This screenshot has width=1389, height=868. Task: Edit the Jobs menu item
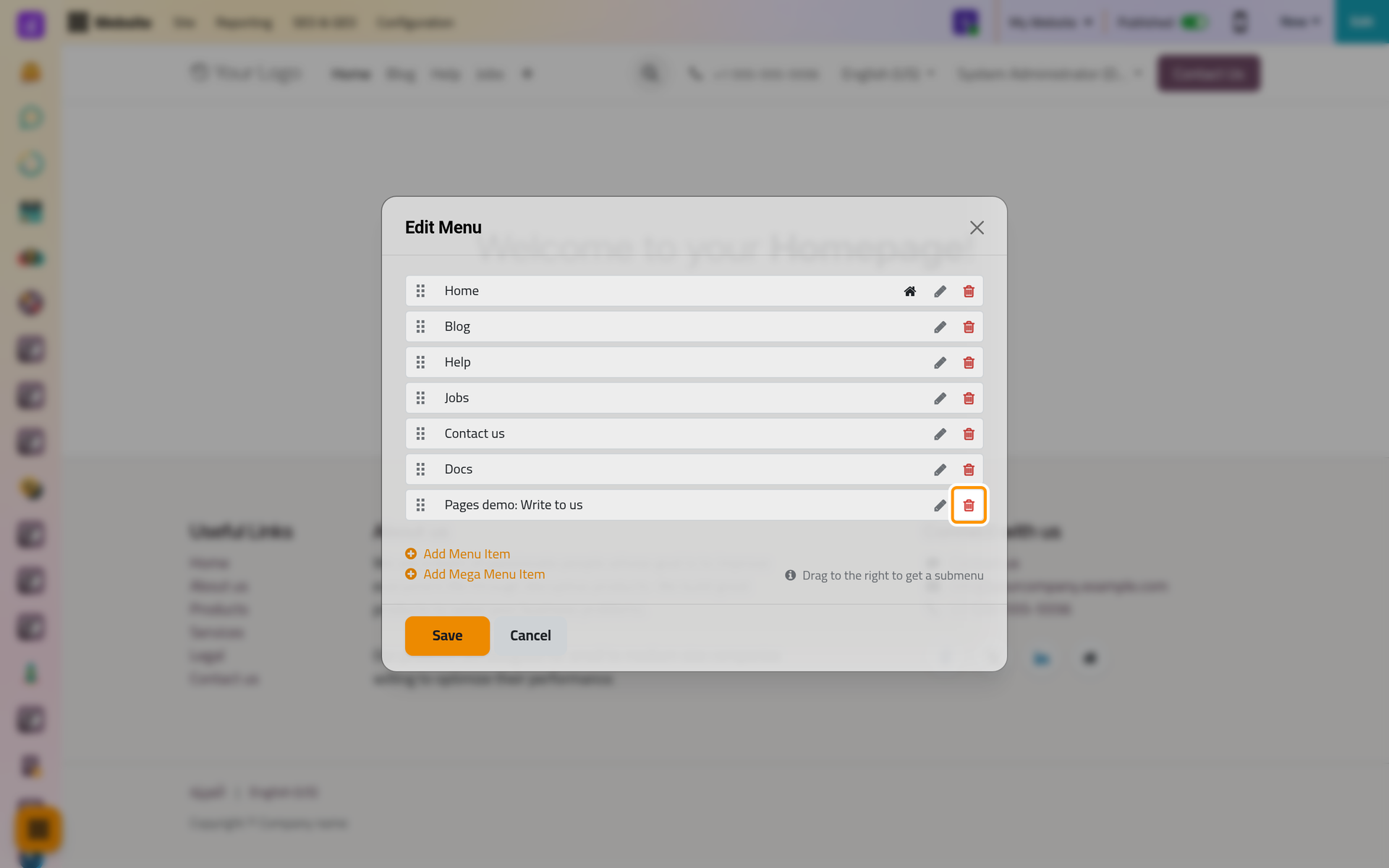pyautogui.click(x=940, y=399)
